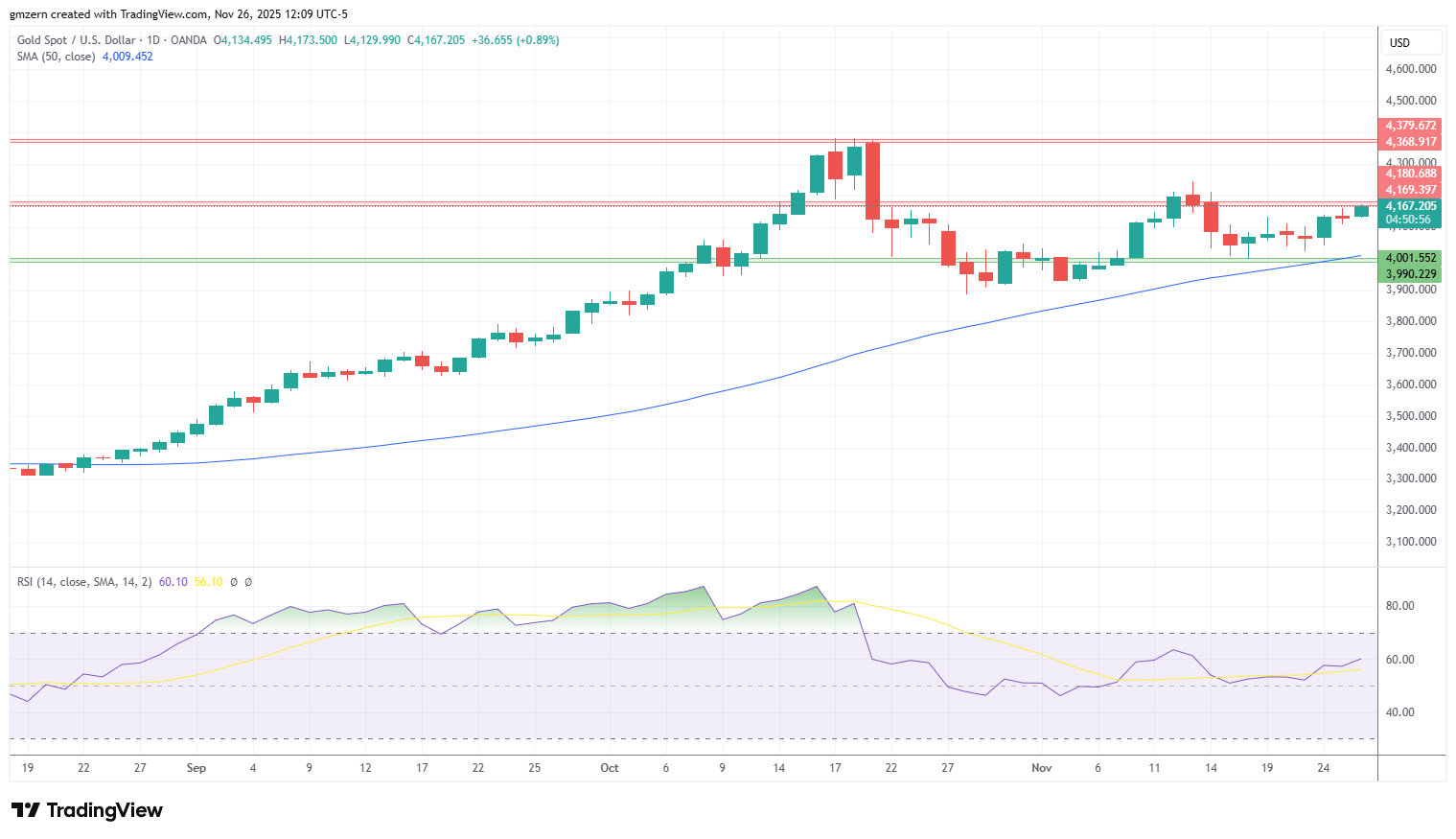Click the RSI moving average value 56.10

(x=209, y=582)
